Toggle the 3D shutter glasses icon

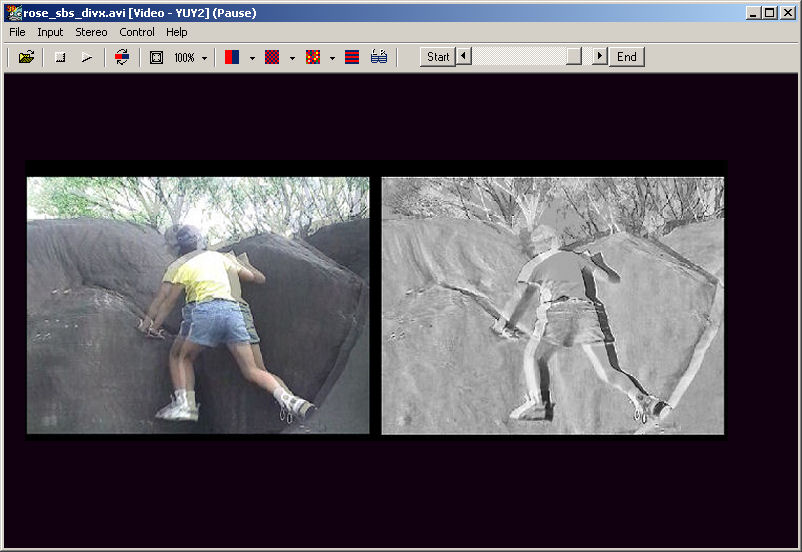coord(379,57)
